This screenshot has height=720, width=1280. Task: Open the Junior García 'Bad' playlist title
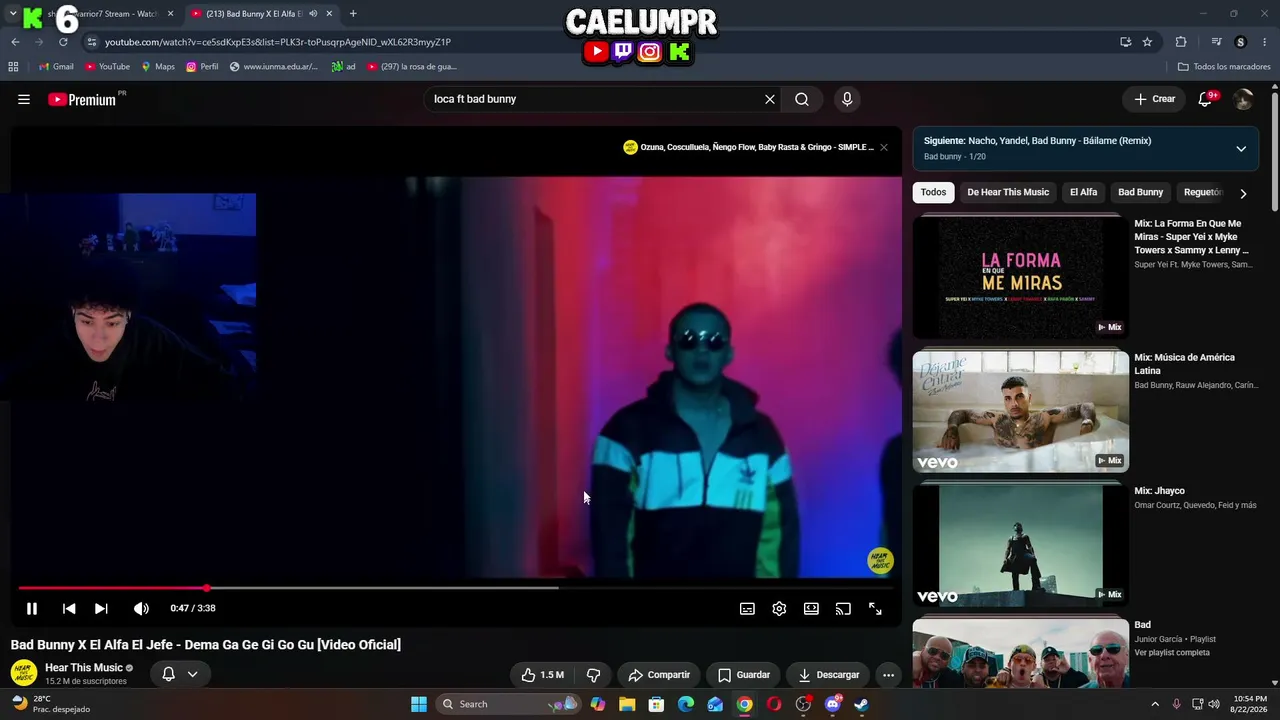click(1142, 625)
